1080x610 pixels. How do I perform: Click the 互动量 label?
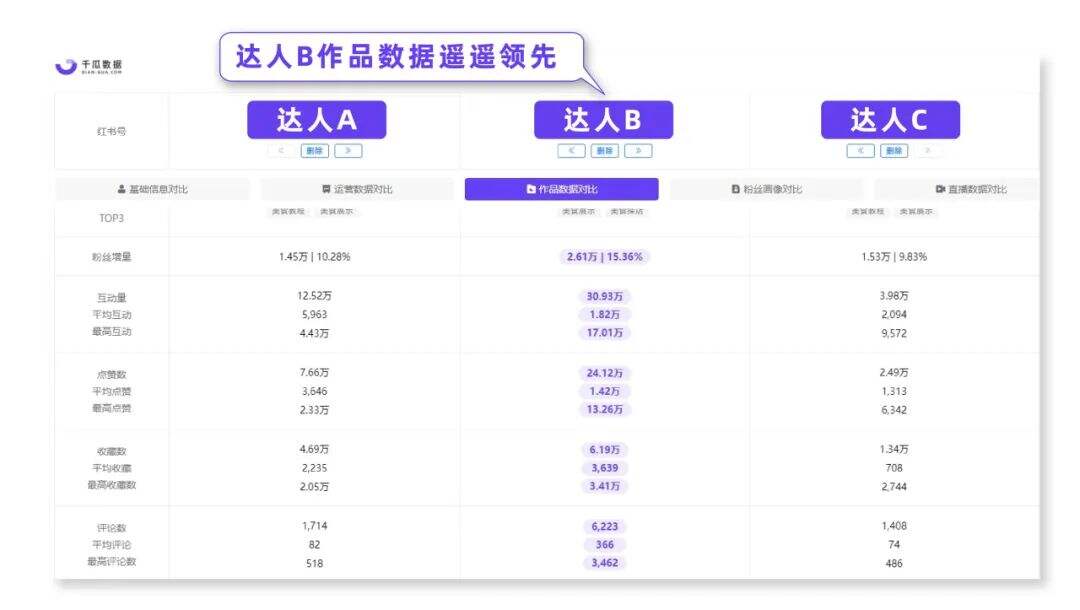pyautogui.click(x=112, y=298)
